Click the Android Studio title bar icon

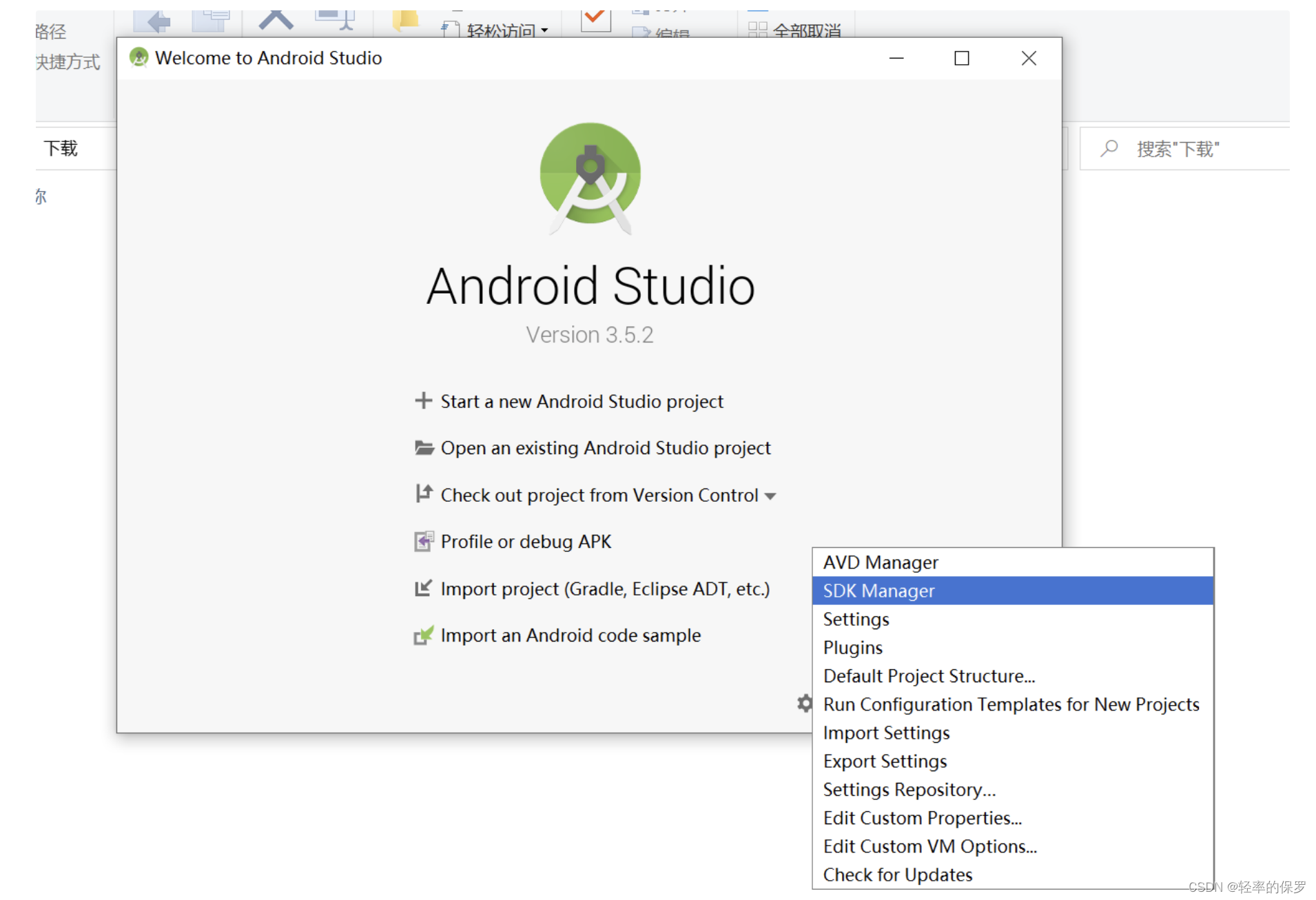(x=139, y=57)
